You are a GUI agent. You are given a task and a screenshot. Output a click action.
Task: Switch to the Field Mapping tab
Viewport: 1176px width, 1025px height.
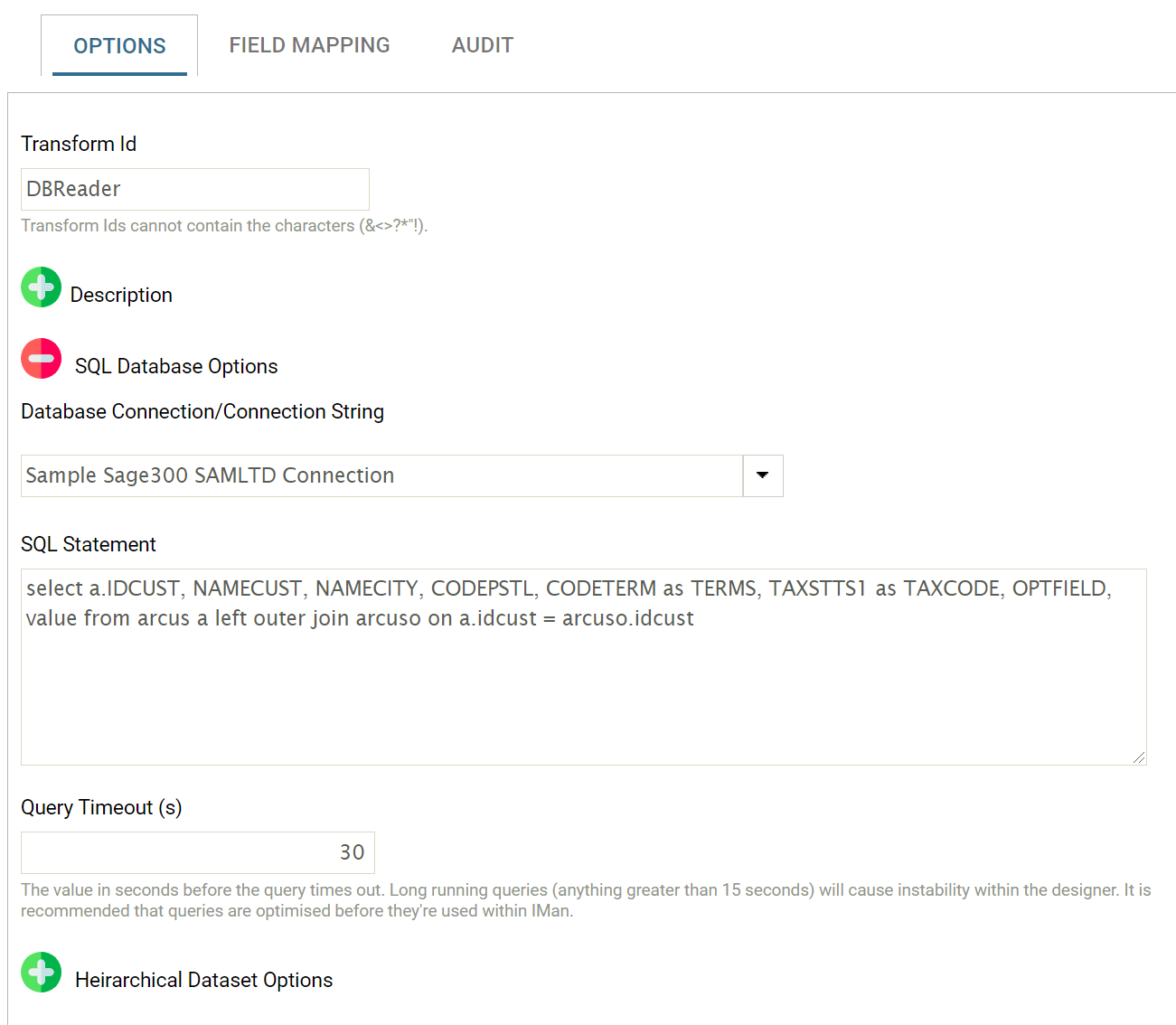[309, 45]
